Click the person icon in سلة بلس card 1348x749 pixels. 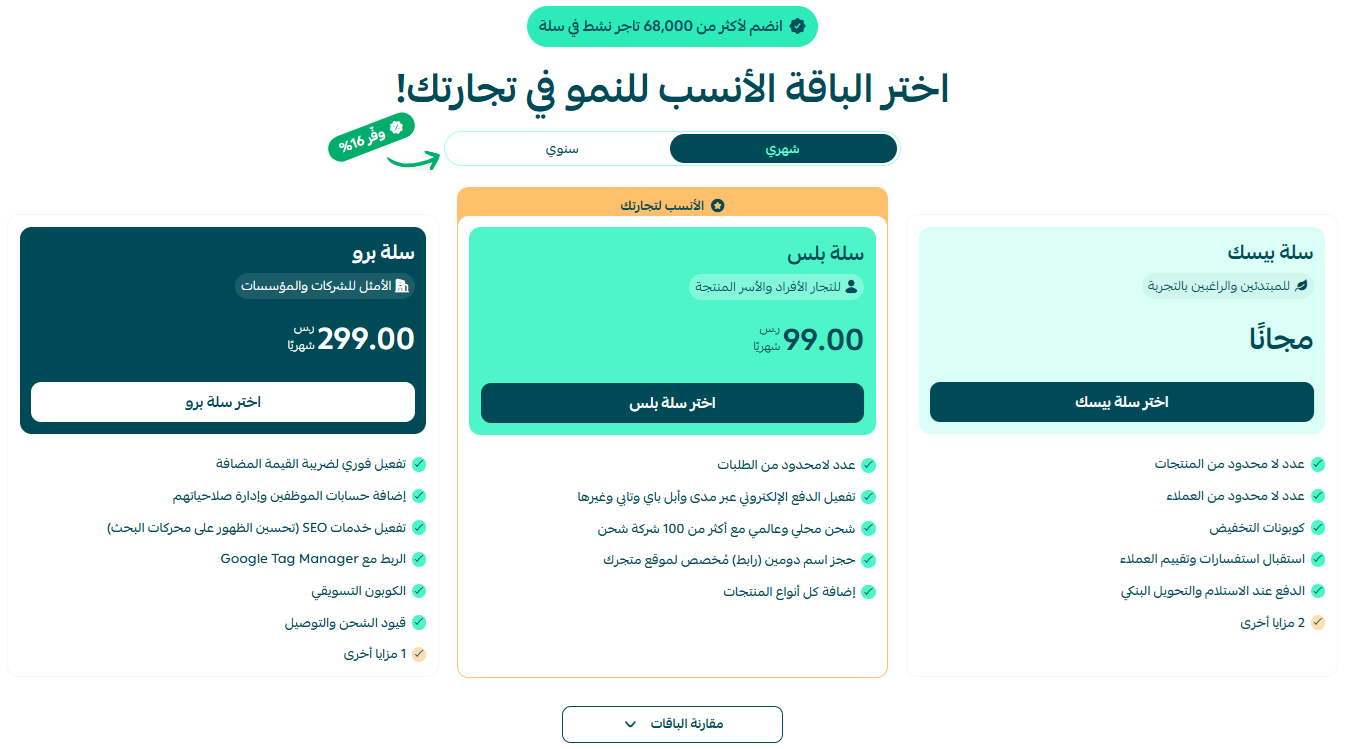[852, 287]
